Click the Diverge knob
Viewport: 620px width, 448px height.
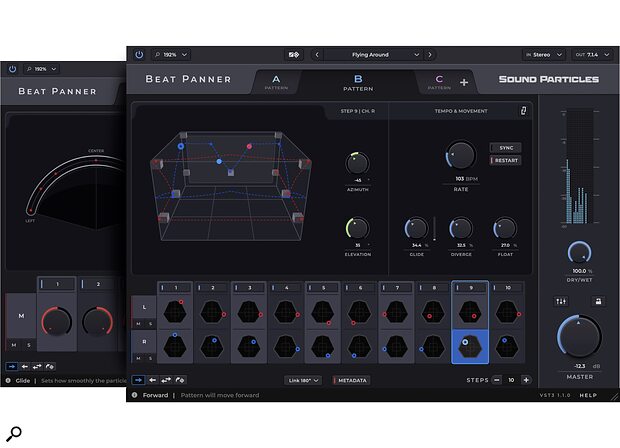click(x=461, y=228)
